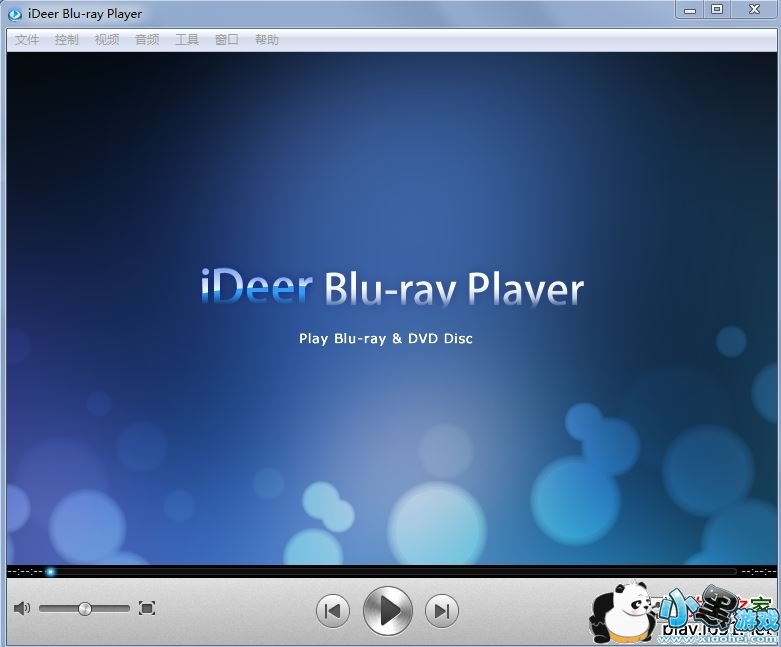
Task: Open the 视频 (Video) menu
Action: click(x=107, y=39)
